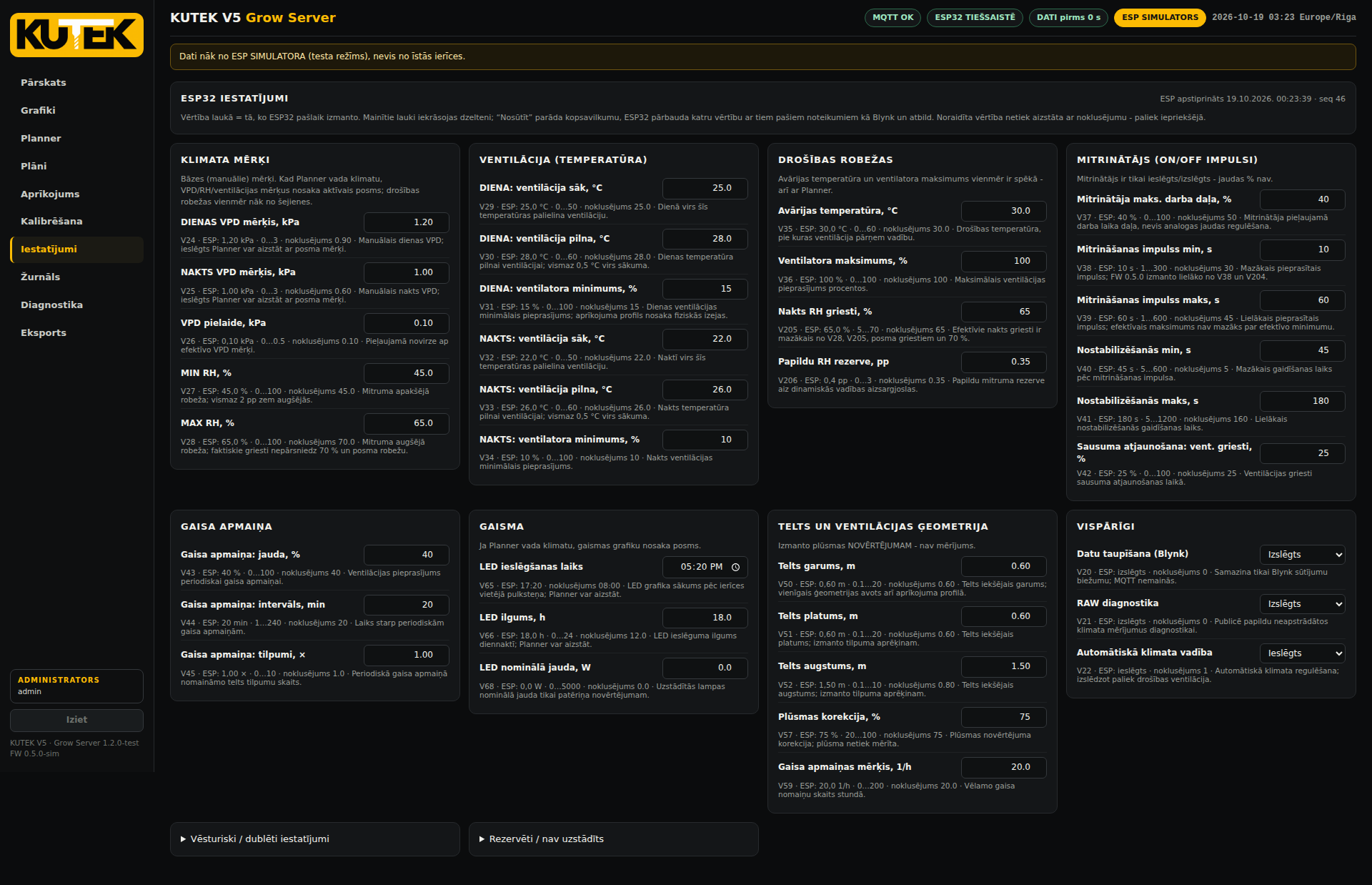Edit DIENAS VPD mērķis value field
This screenshot has width=1372, height=885.
tap(407, 222)
